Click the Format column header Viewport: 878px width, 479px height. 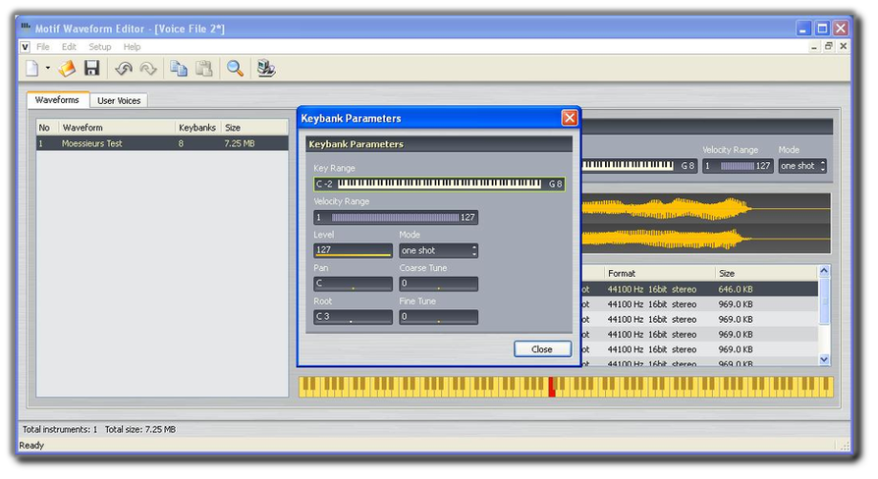pyautogui.click(x=659, y=273)
